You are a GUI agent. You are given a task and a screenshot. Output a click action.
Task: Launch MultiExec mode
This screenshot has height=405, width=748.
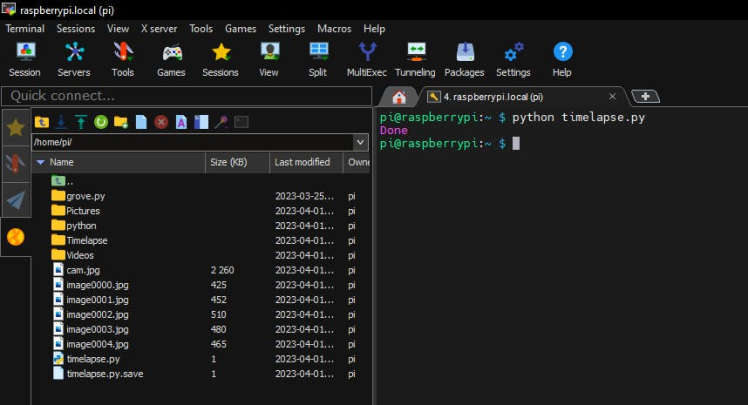coord(367,58)
